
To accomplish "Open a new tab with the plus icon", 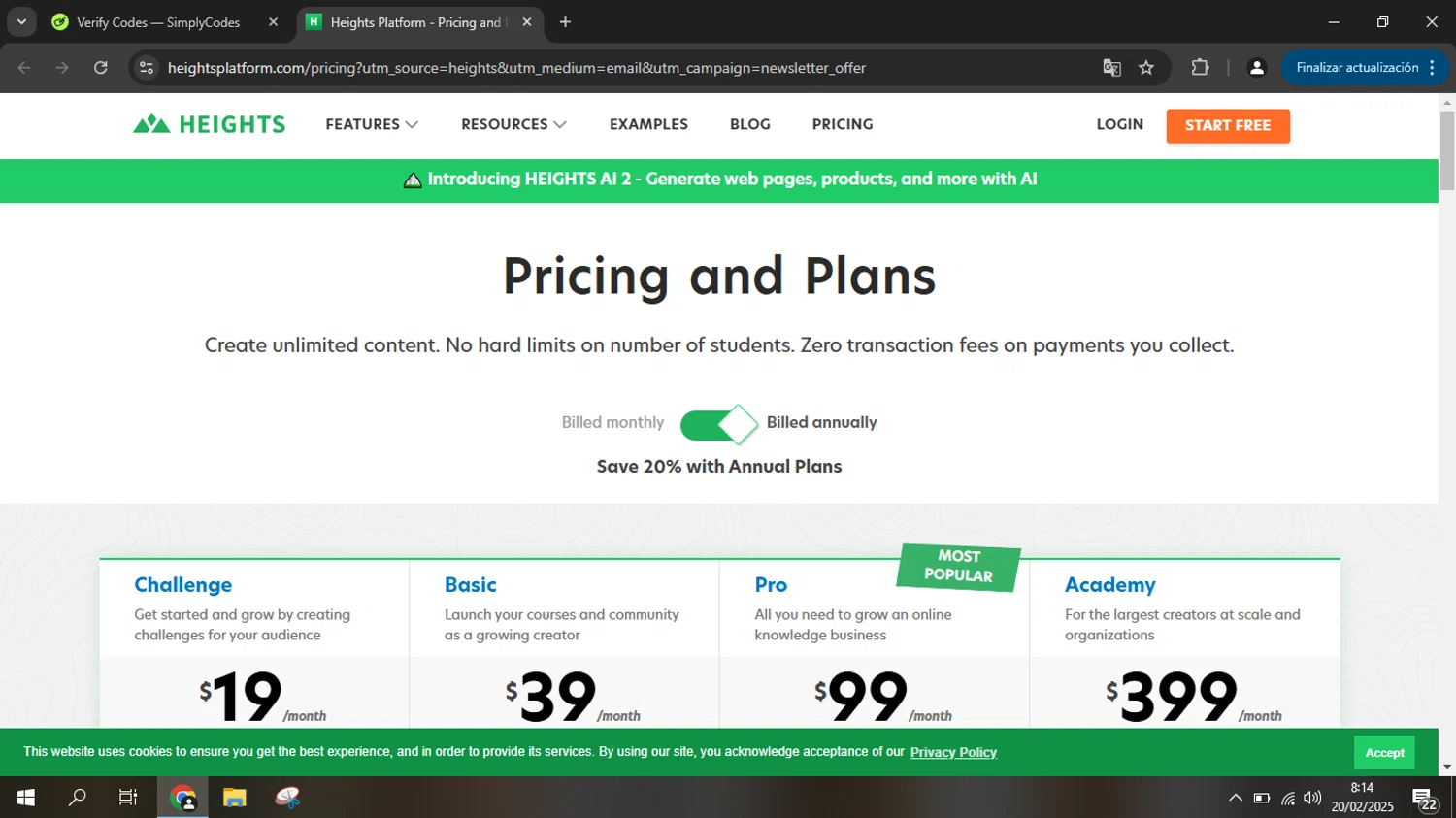I will click(x=565, y=22).
